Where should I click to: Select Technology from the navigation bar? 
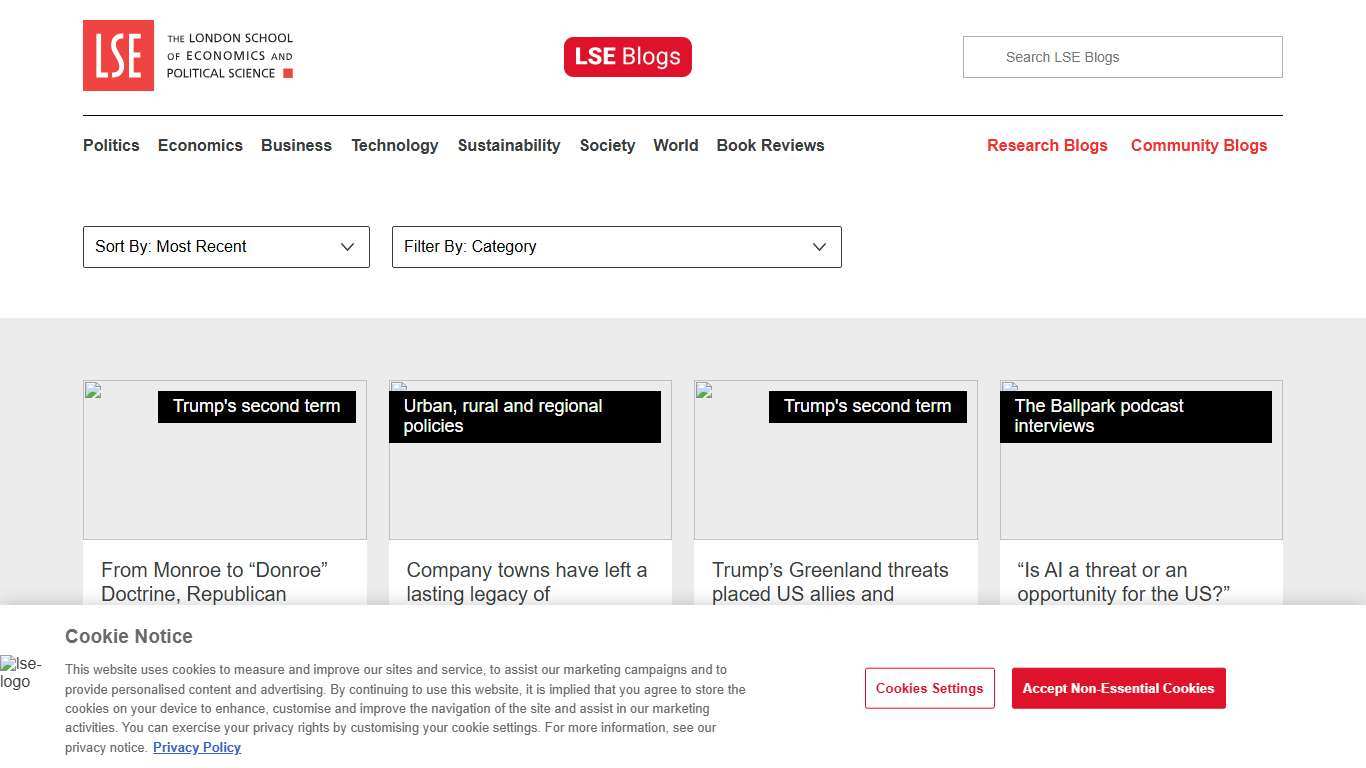(394, 145)
